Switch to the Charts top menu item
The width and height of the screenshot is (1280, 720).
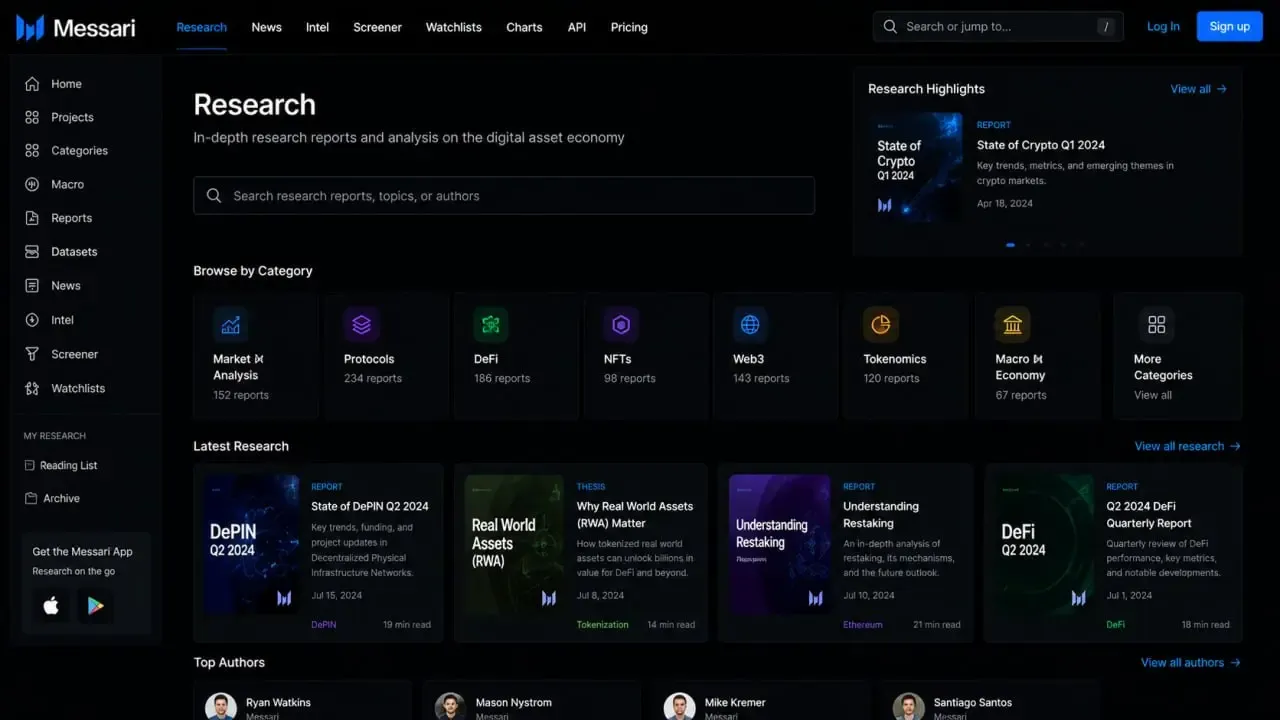[524, 27]
